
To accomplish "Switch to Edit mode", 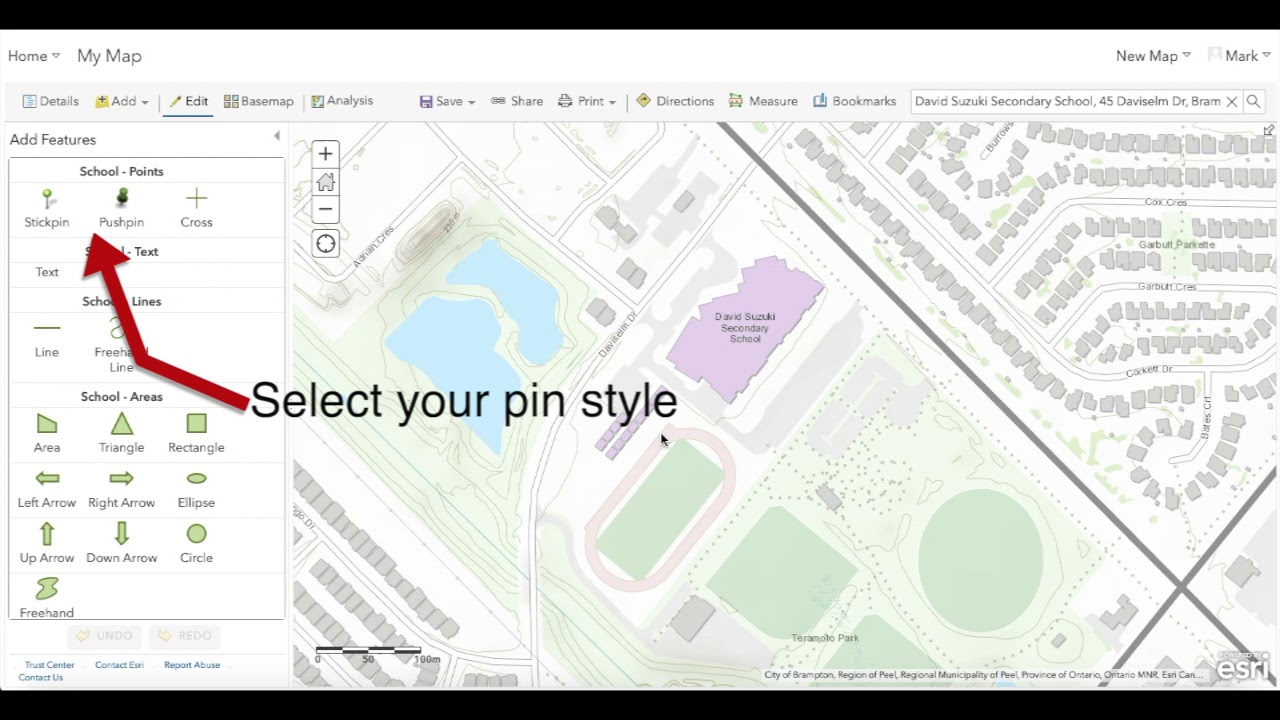I will 188,101.
